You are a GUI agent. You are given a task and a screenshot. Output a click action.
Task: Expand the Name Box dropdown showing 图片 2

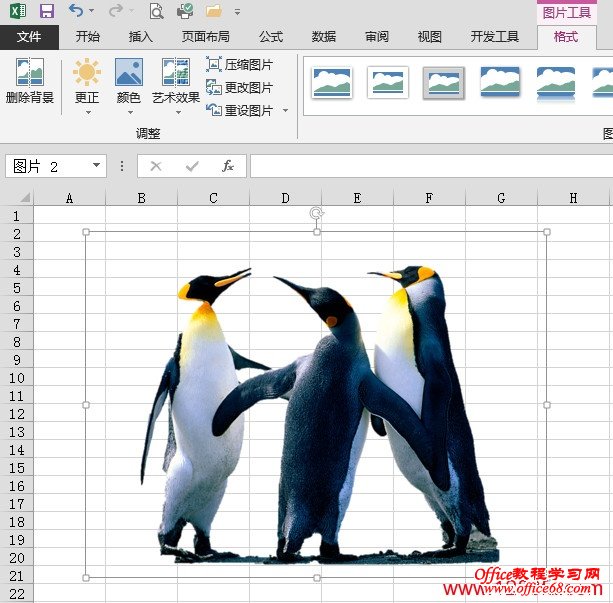[x=97, y=166]
